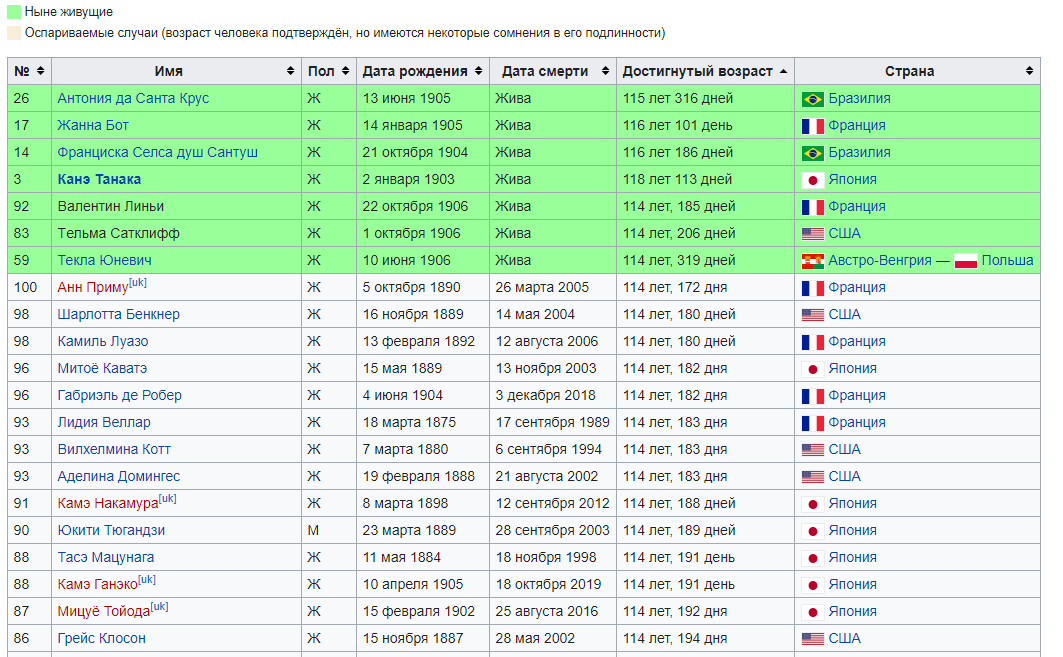Click France flag in Габриэль де Робер row

[812, 396]
